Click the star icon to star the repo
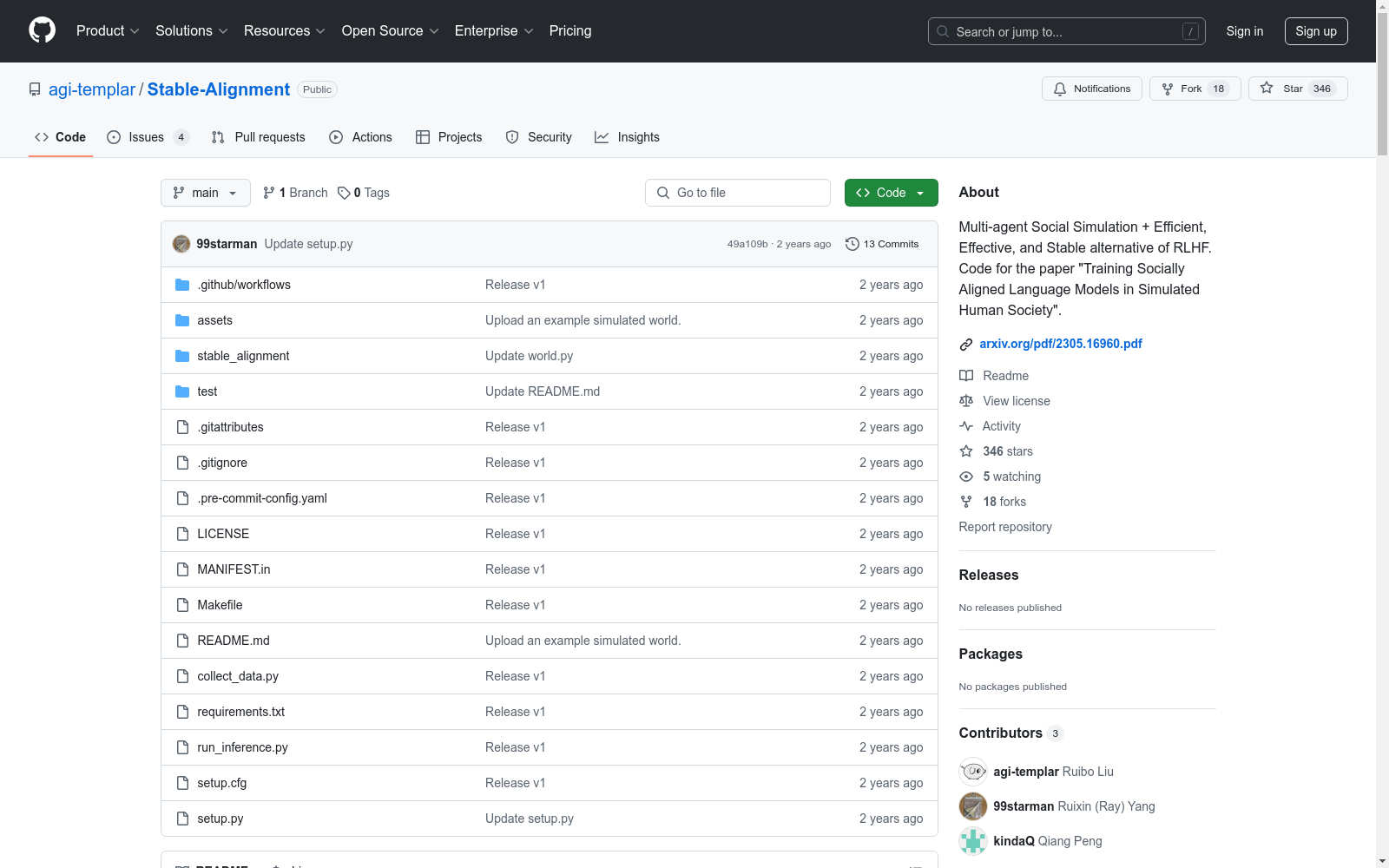Image resolution: width=1389 pixels, height=868 pixels. (x=1267, y=88)
